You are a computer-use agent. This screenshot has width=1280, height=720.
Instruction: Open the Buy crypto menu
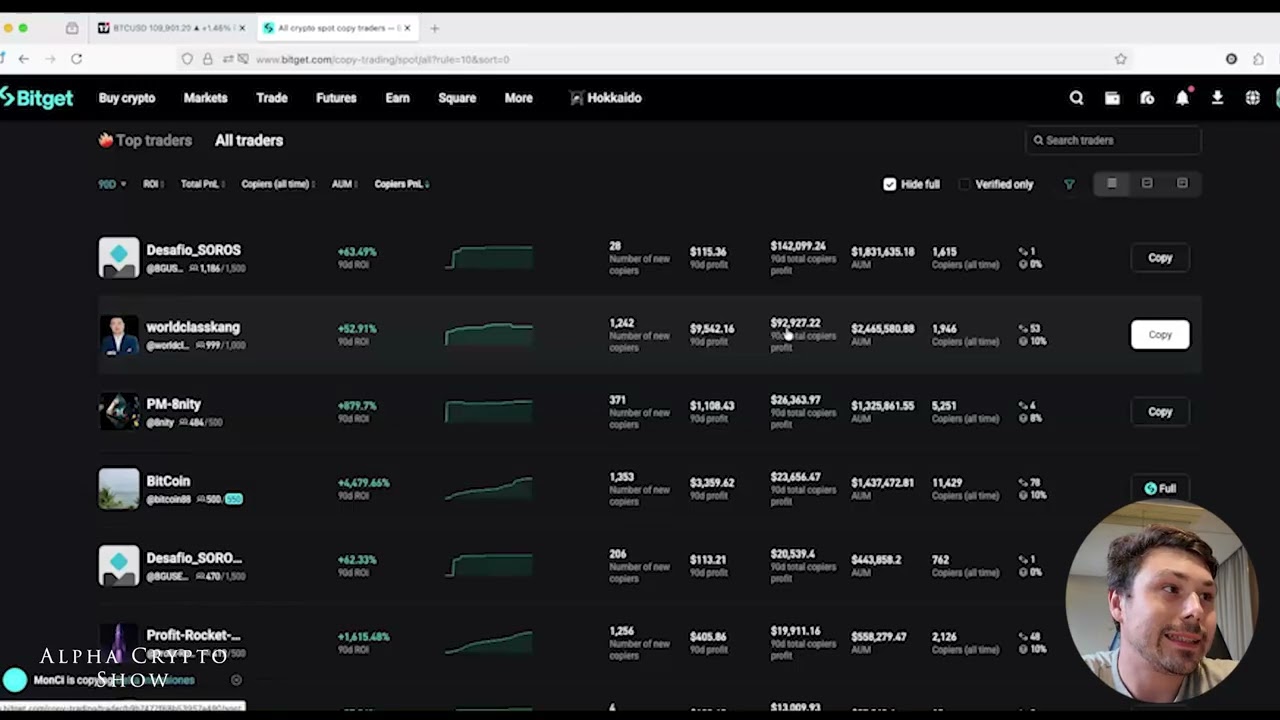point(127,98)
